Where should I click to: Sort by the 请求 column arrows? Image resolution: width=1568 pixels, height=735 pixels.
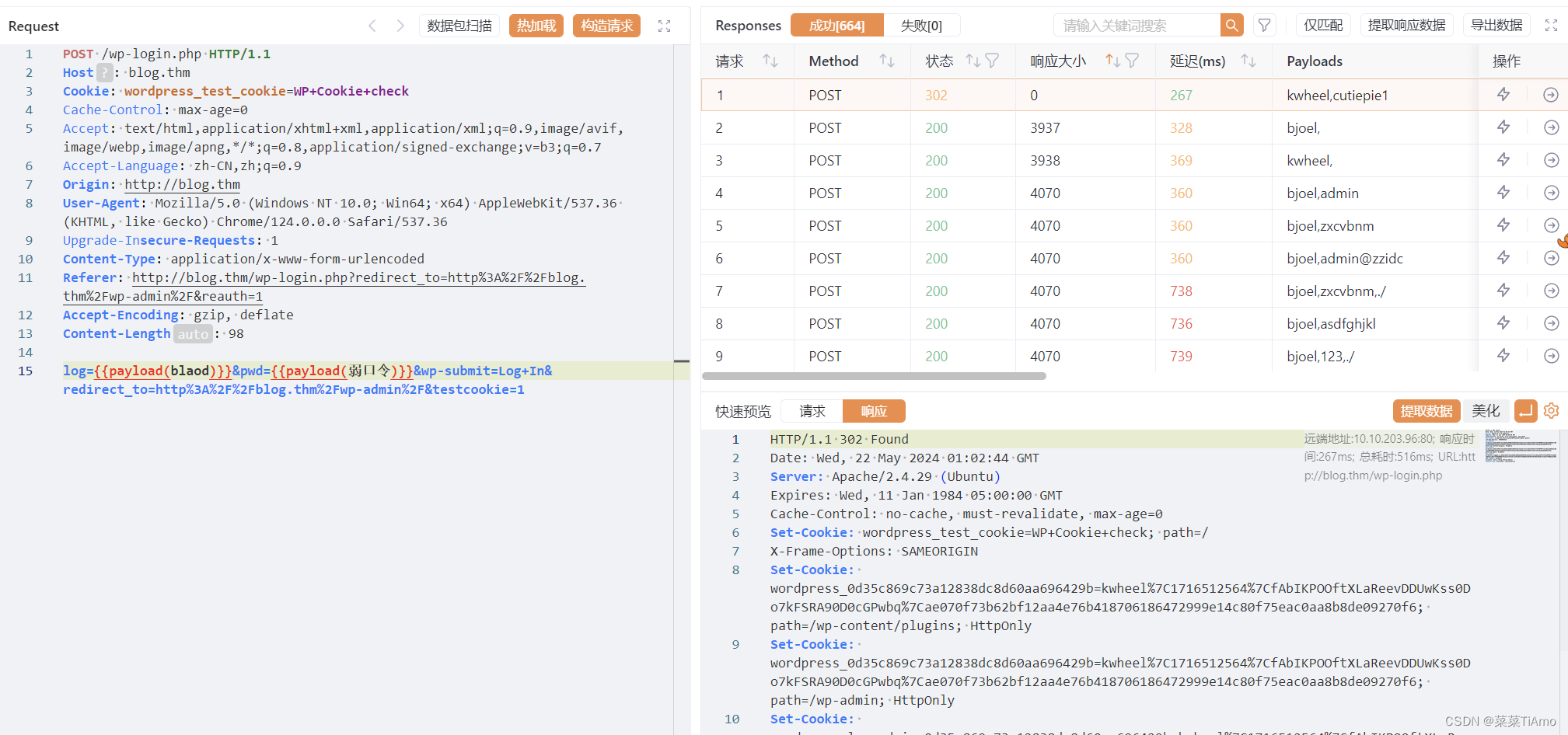[770, 61]
